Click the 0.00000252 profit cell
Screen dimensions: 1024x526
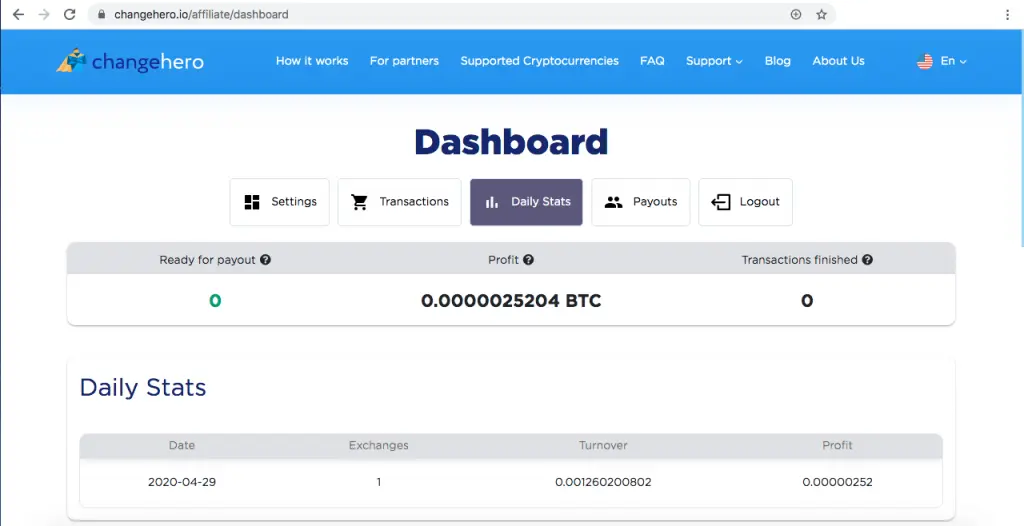[837, 482]
